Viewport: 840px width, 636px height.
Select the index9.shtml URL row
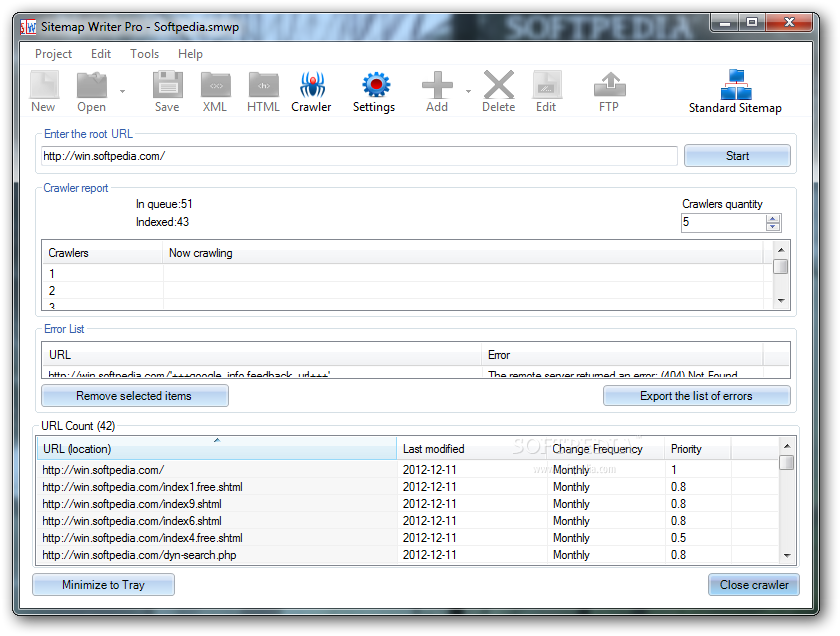[x=407, y=504]
